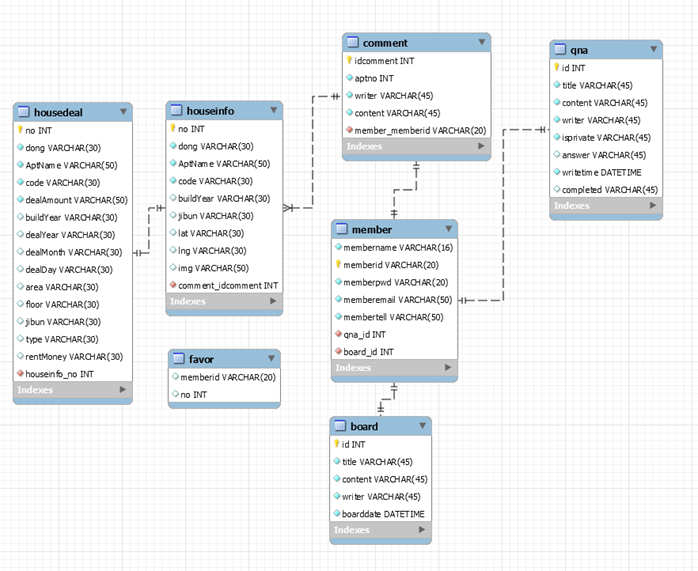Click the diamond icon beside boarddate
The width and height of the screenshot is (698, 571).
[x=337, y=513]
